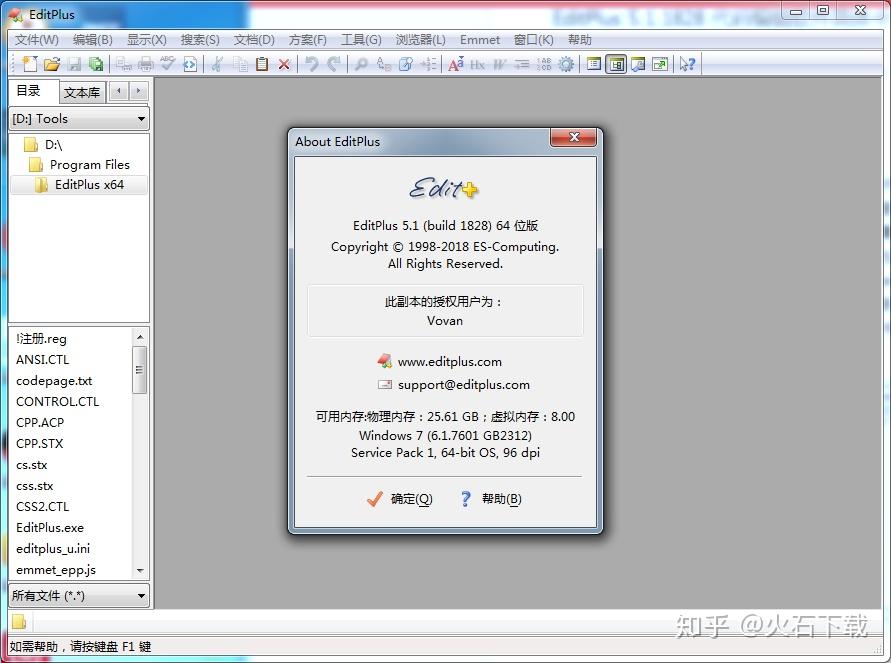This screenshot has width=891, height=663.
Task: Click the Undo arrow icon
Action: pos(311,64)
